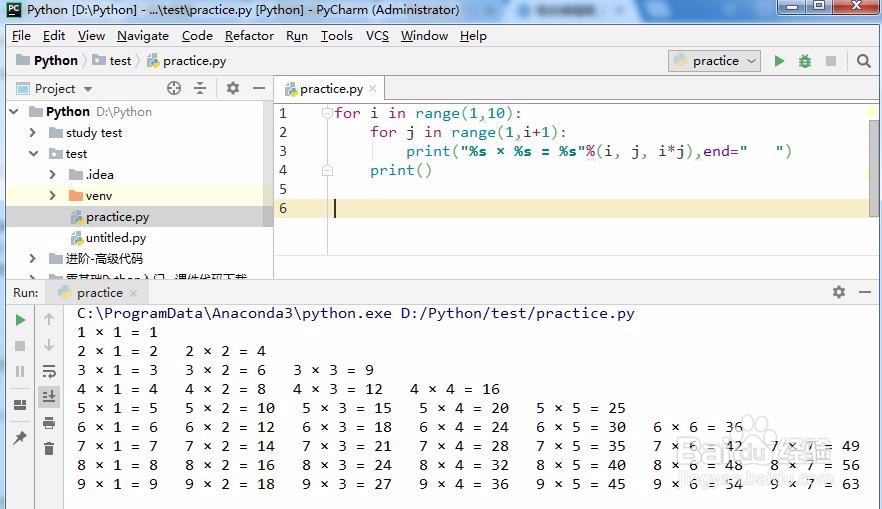Restore layout icon in Run panel
Screen dimensions: 882x509
pos(20,405)
